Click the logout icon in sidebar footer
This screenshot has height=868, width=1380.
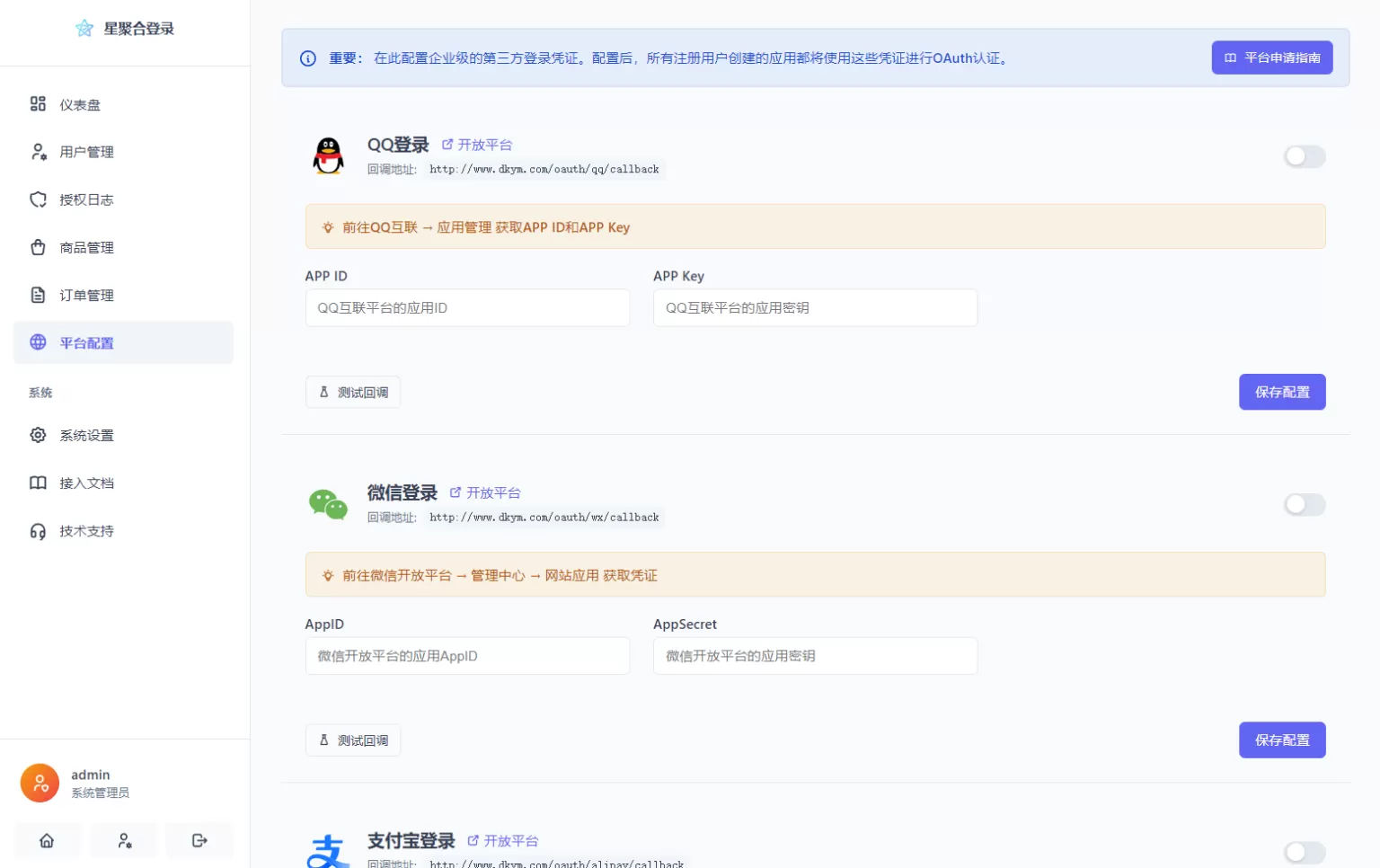pyautogui.click(x=199, y=841)
